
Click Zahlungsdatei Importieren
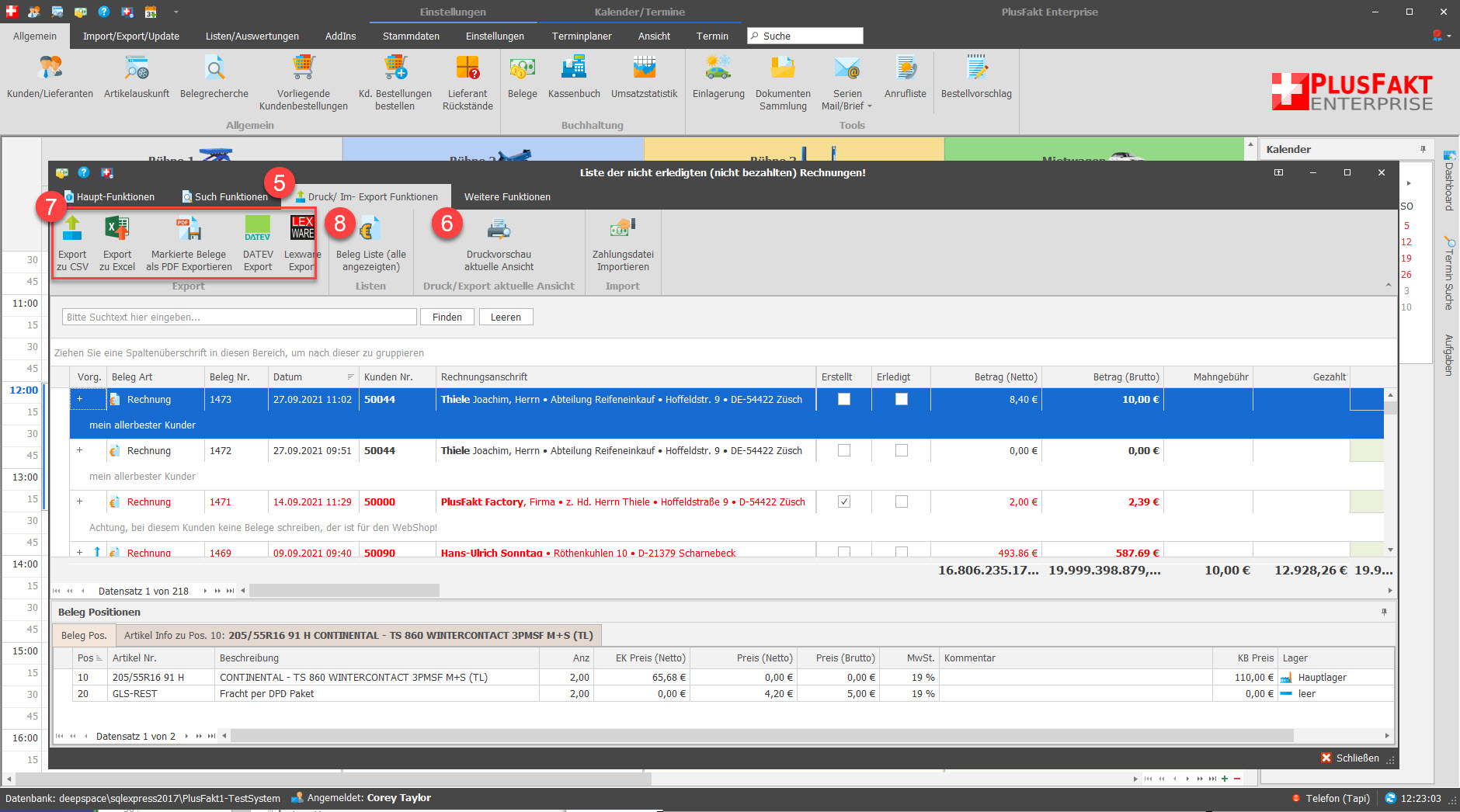pyautogui.click(x=623, y=244)
